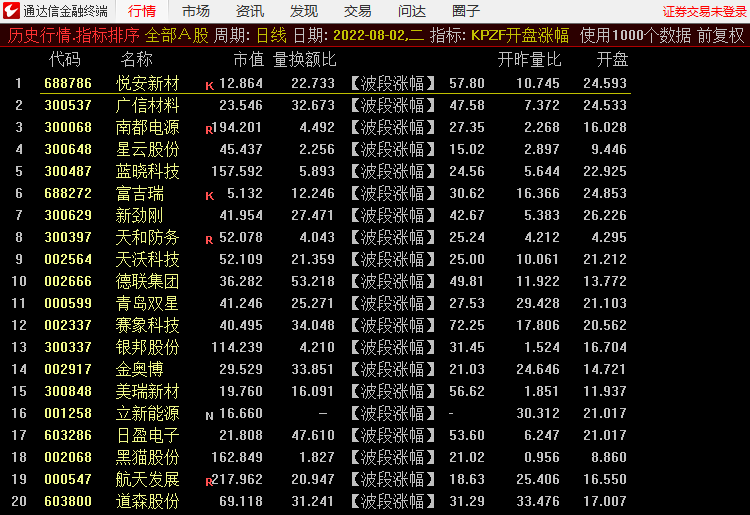
Task: Select stock code 300397
Action: (68, 237)
